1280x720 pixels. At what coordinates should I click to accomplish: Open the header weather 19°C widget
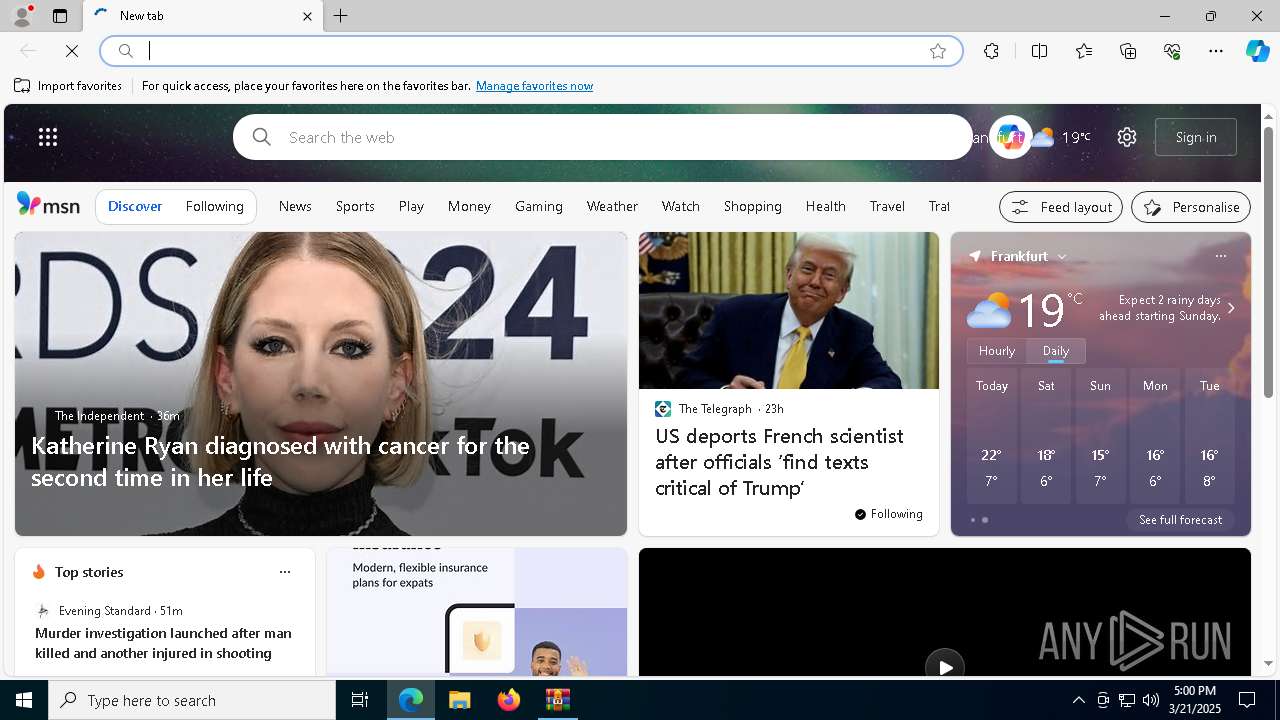[x=1062, y=137]
